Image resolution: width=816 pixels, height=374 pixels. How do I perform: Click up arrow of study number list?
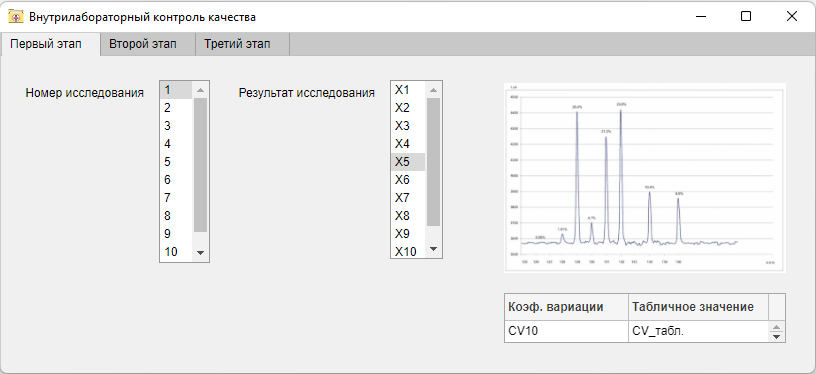click(x=200, y=89)
